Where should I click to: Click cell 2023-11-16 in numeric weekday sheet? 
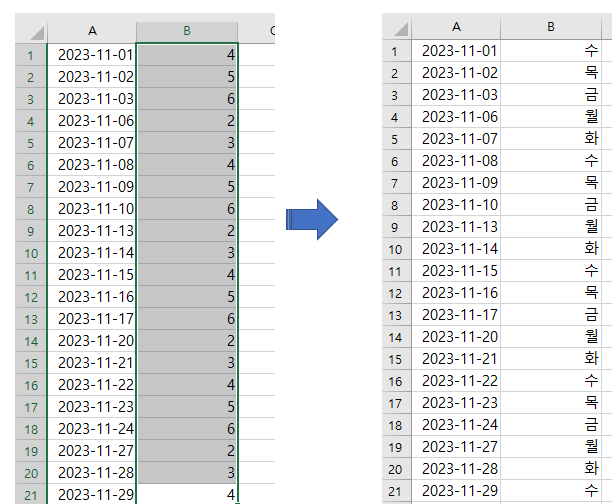point(92,297)
